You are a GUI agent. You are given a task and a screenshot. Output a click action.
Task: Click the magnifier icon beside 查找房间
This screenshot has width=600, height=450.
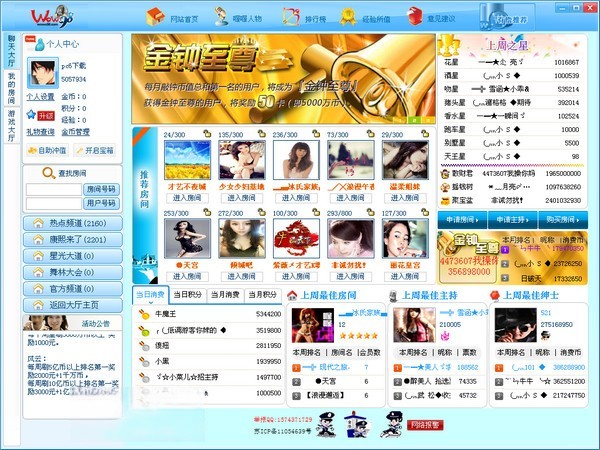(x=49, y=173)
